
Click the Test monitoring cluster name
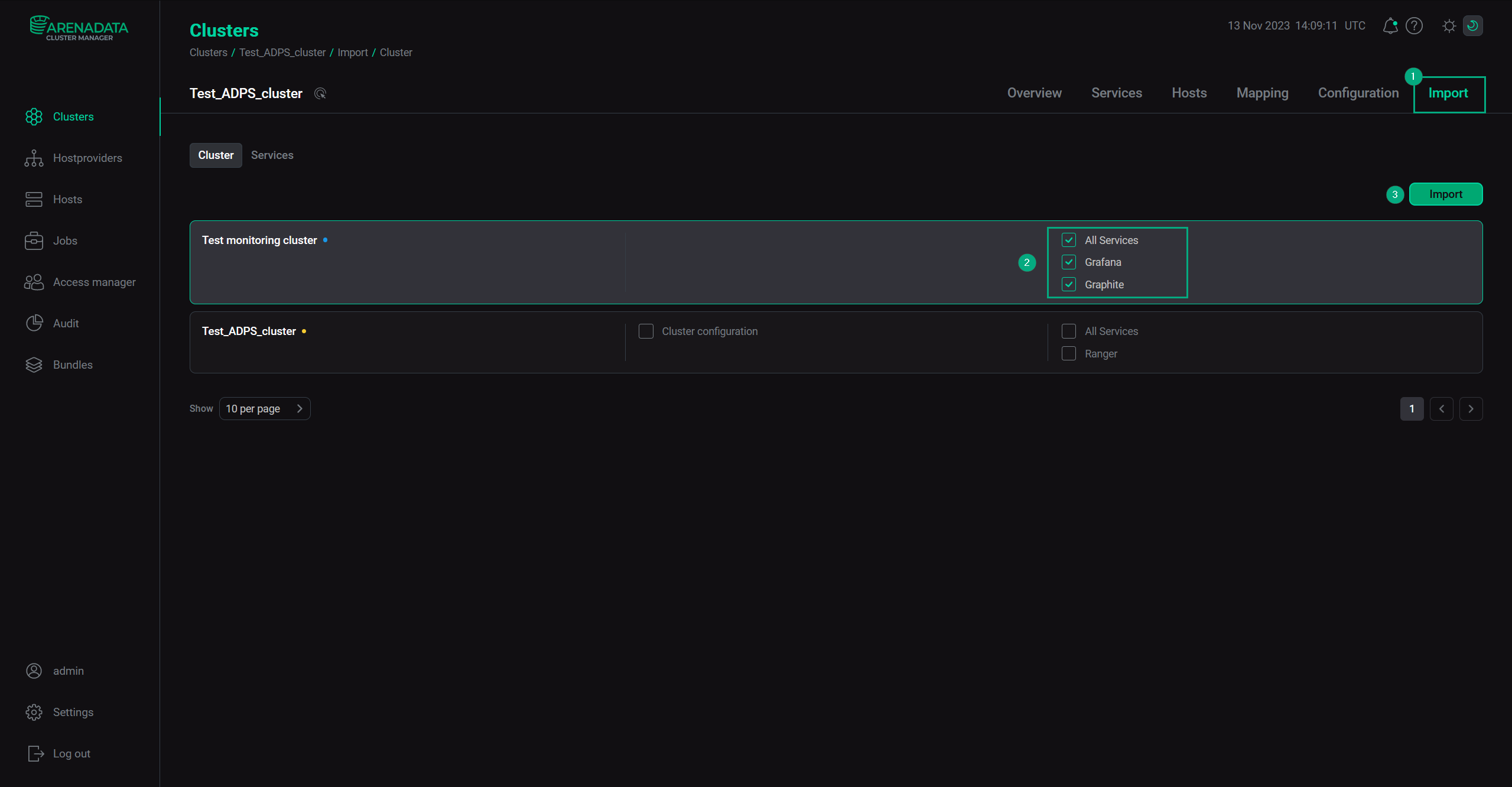(259, 240)
